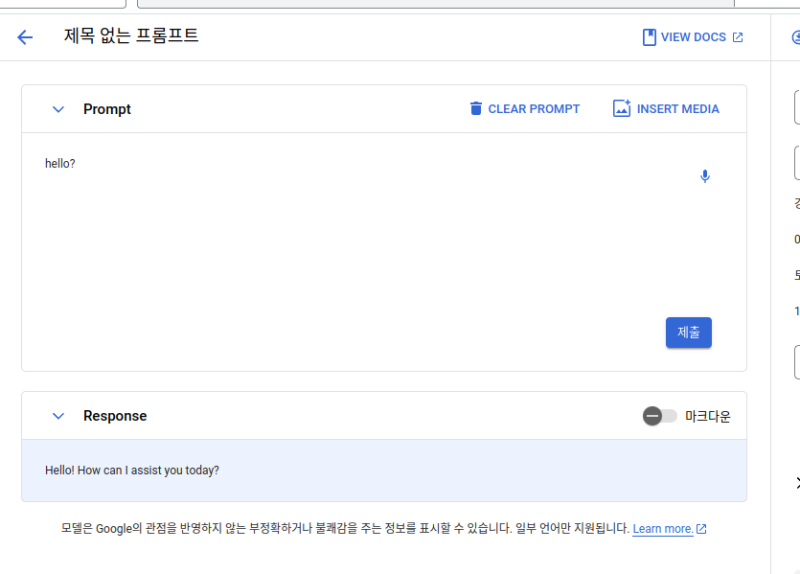Expand the side panel arrow at right edge
The height and width of the screenshot is (574, 800).
click(x=796, y=483)
